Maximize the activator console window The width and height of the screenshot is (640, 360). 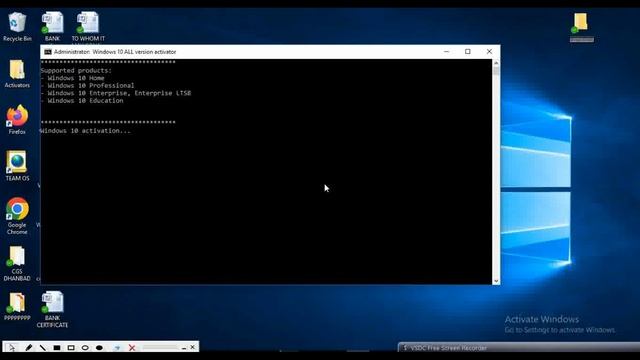[468, 52]
